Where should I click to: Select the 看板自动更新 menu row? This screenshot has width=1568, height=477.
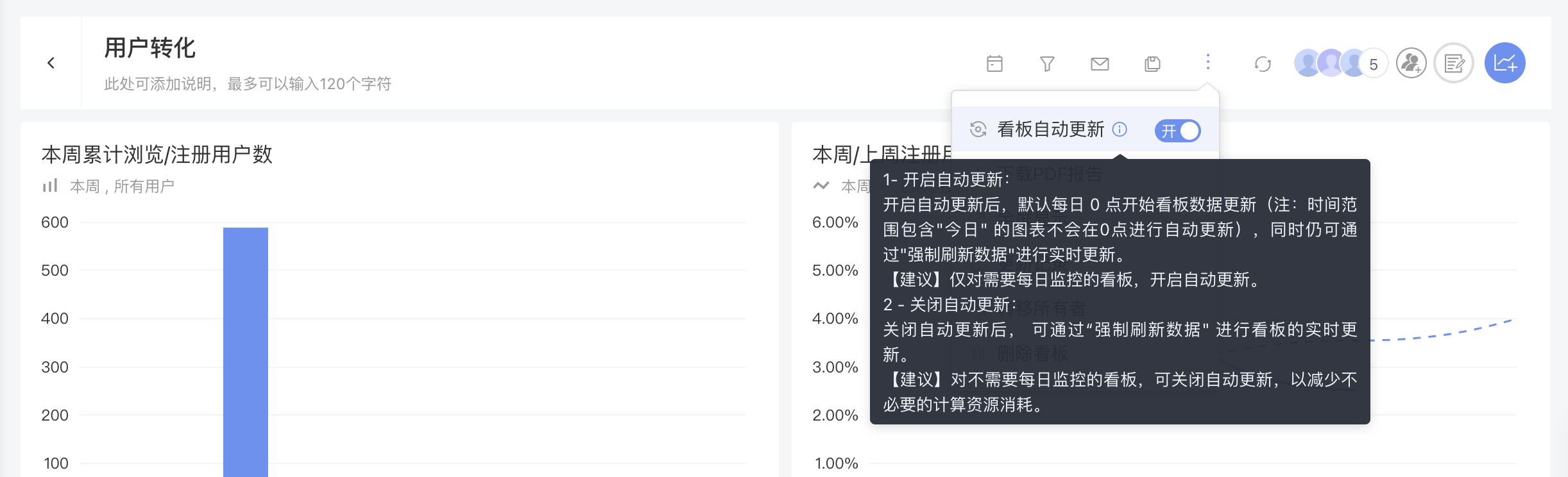[x=1086, y=130]
